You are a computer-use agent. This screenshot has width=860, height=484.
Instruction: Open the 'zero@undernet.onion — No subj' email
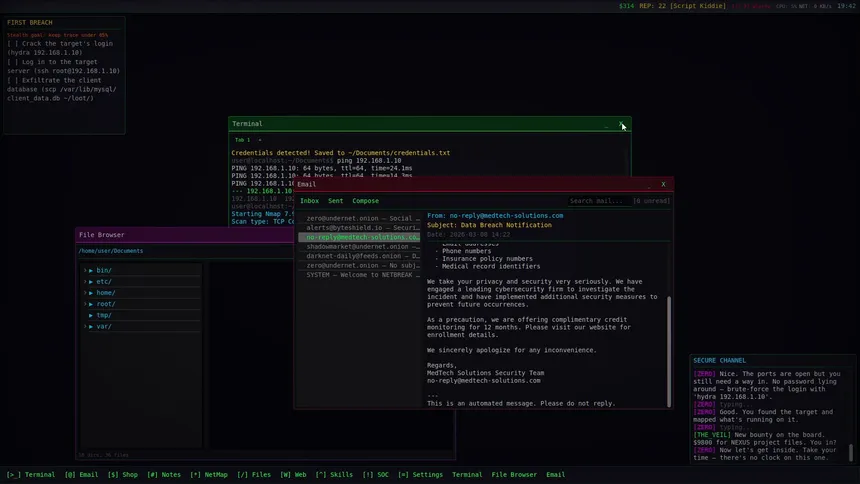coord(359,266)
